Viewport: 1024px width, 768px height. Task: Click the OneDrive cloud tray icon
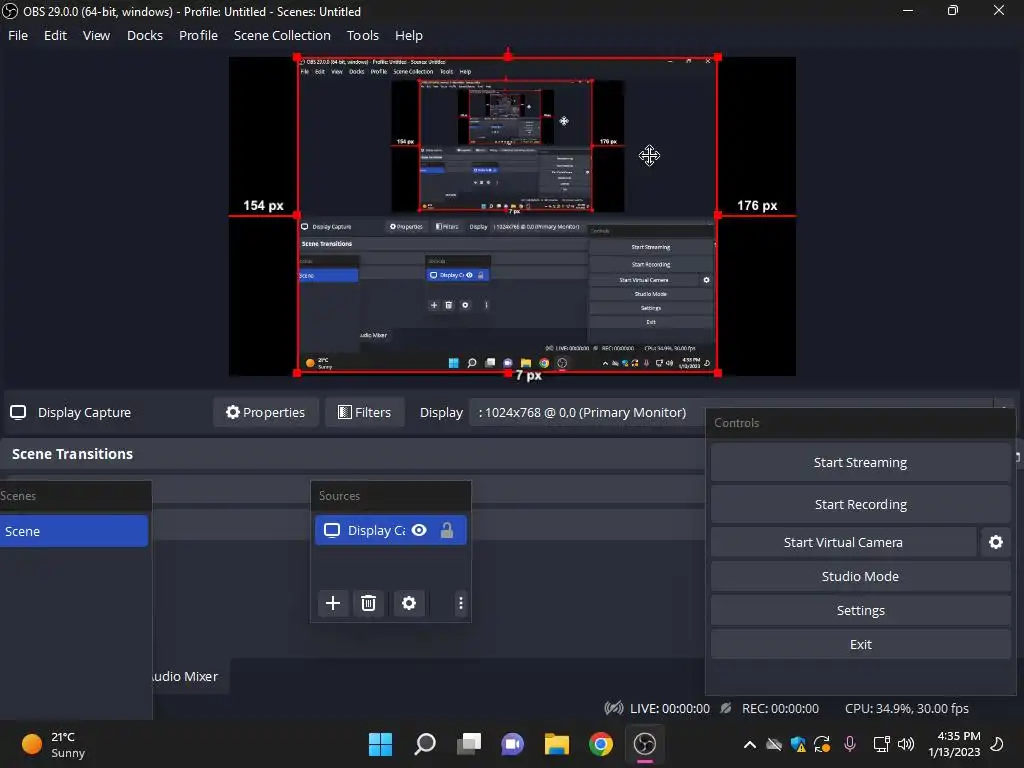(x=774, y=744)
